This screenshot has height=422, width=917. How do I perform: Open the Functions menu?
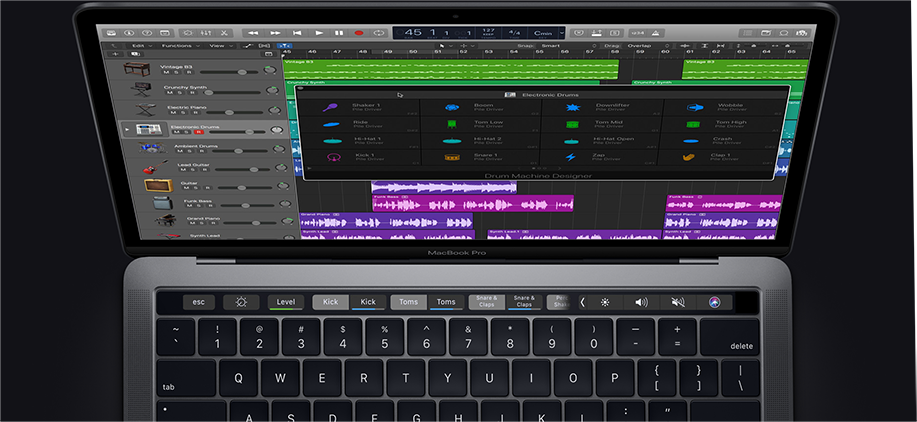180,46
